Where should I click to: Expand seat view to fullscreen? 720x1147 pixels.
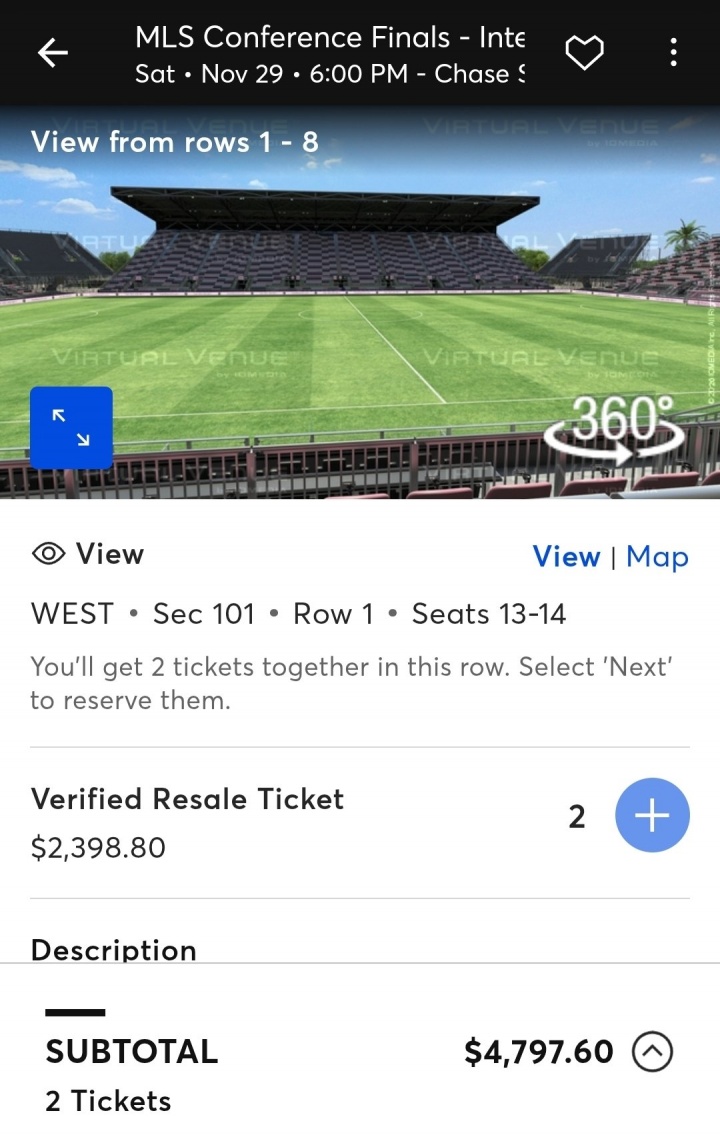(71, 428)
